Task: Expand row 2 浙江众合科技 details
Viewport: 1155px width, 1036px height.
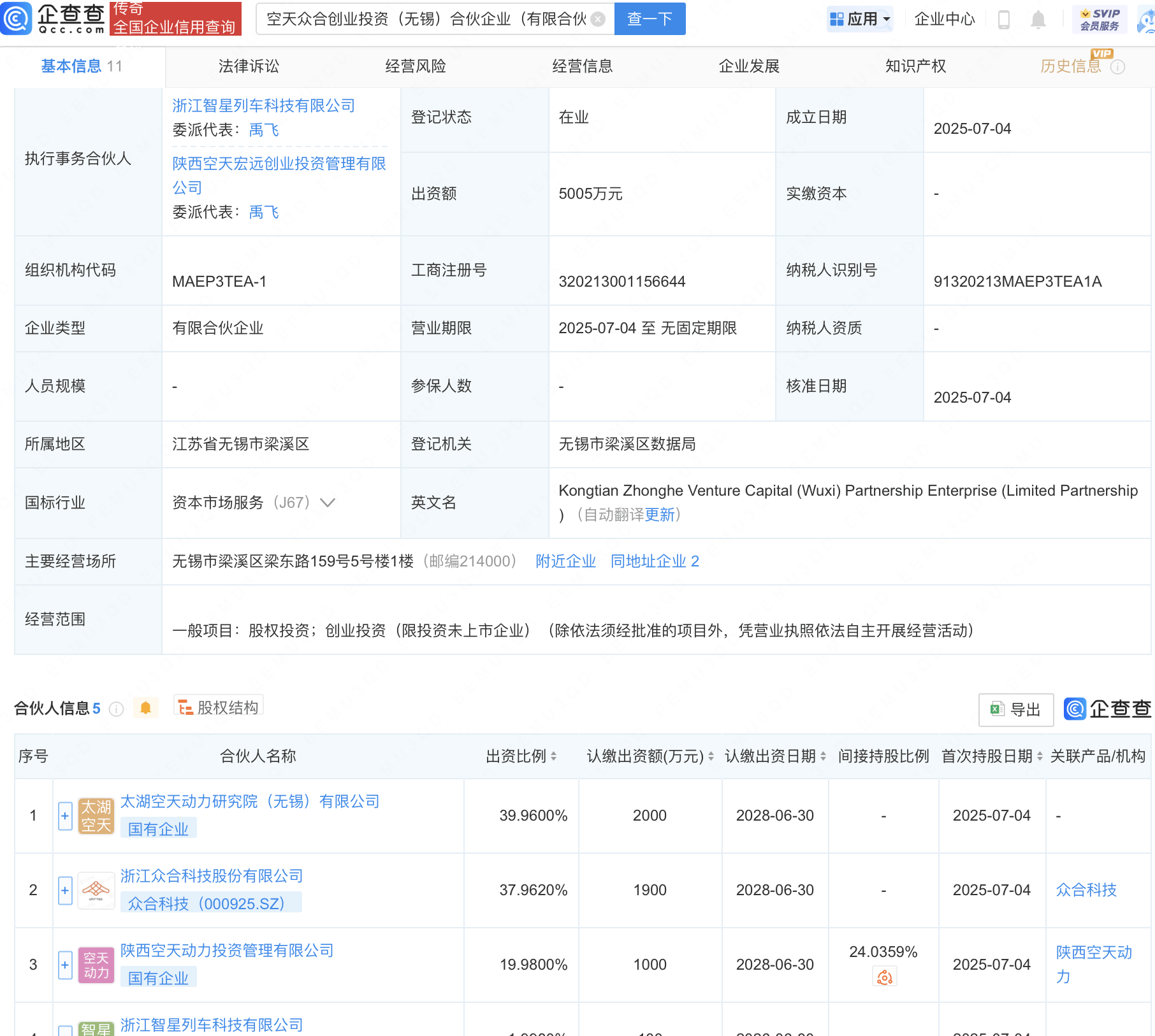Action: (65, 891)
